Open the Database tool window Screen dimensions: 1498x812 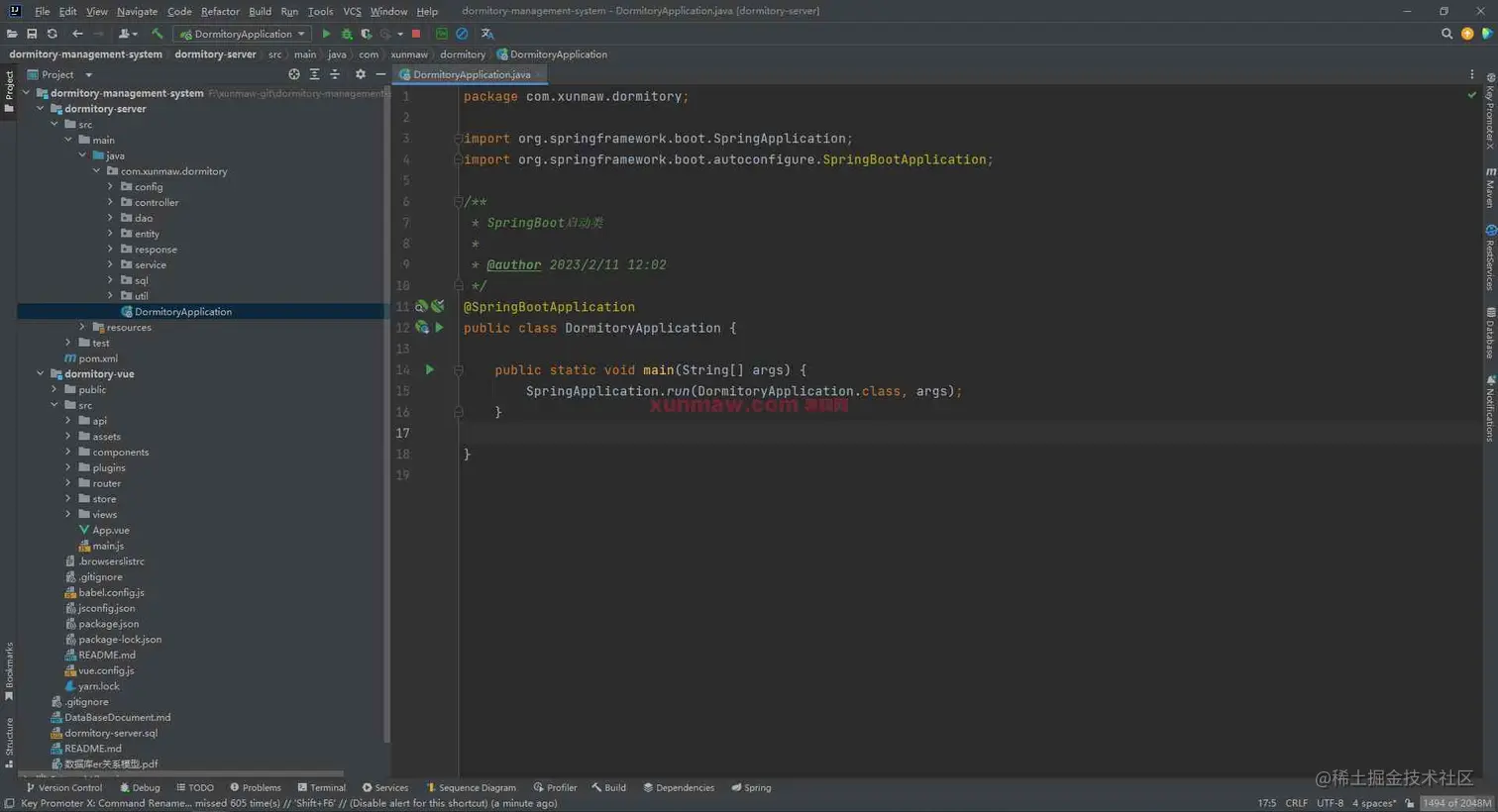click(1490, 333)
